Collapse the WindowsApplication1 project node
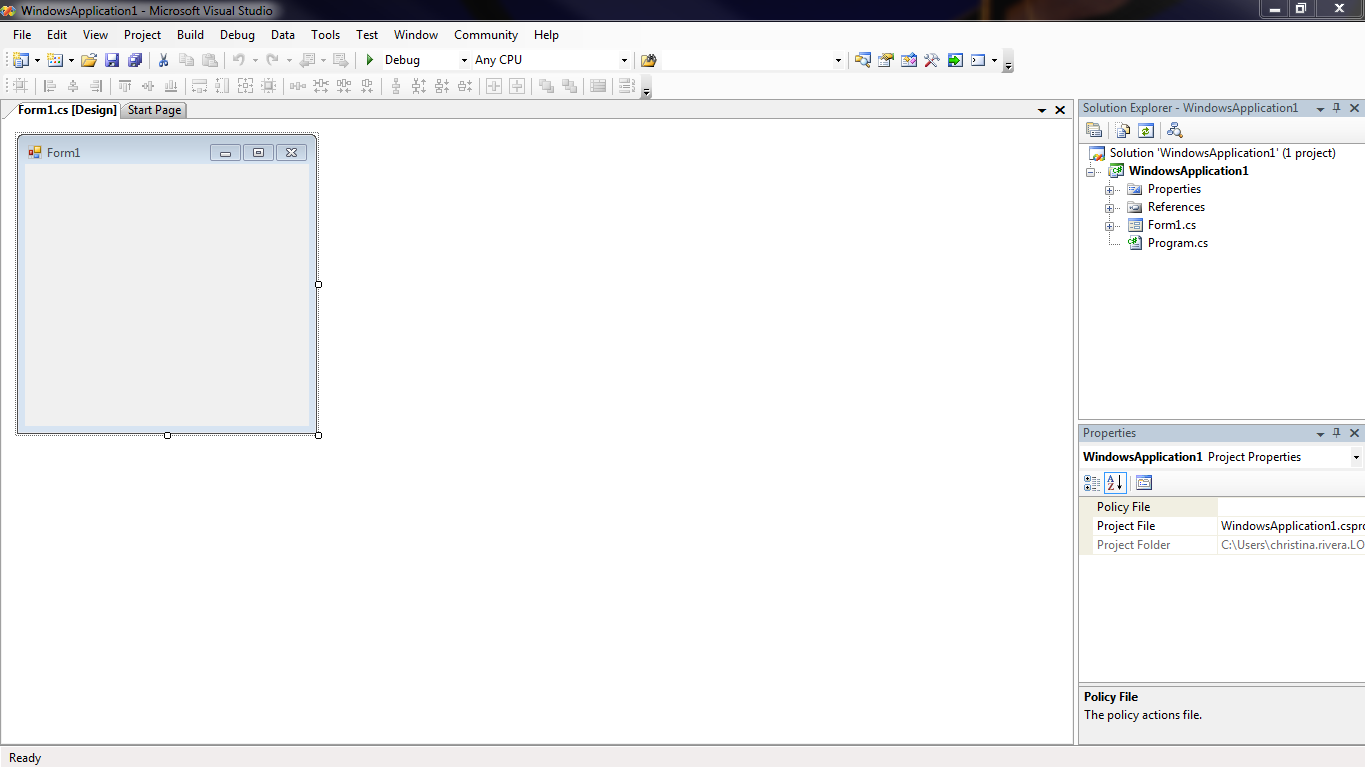 click(1091, 171)
